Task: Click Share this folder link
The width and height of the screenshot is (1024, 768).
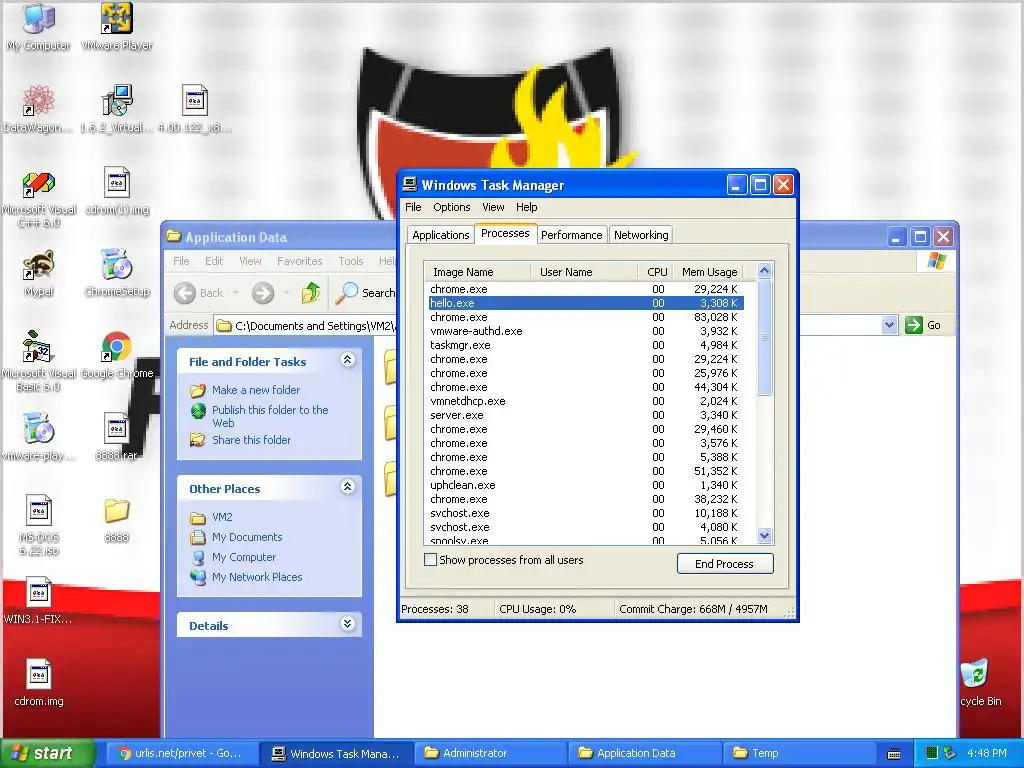Action: (x=251, y=440)
